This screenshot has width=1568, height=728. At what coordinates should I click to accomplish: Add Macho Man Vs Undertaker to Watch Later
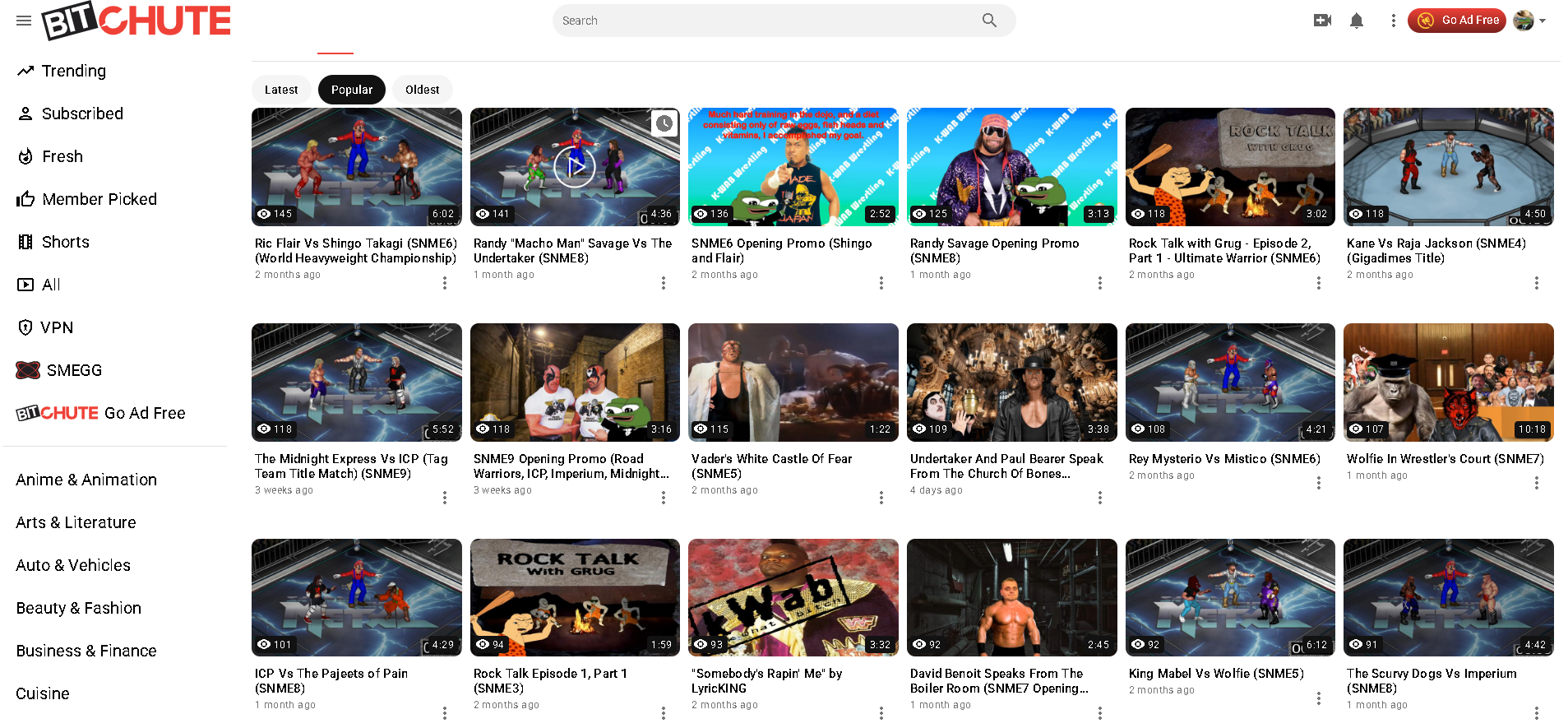(x=664, y=123)
